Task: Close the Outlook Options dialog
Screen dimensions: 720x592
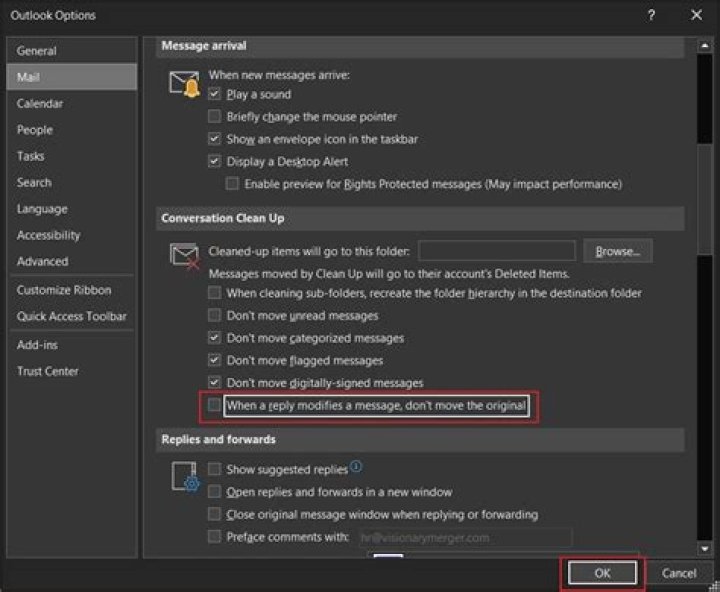Action: coord(697,15)
